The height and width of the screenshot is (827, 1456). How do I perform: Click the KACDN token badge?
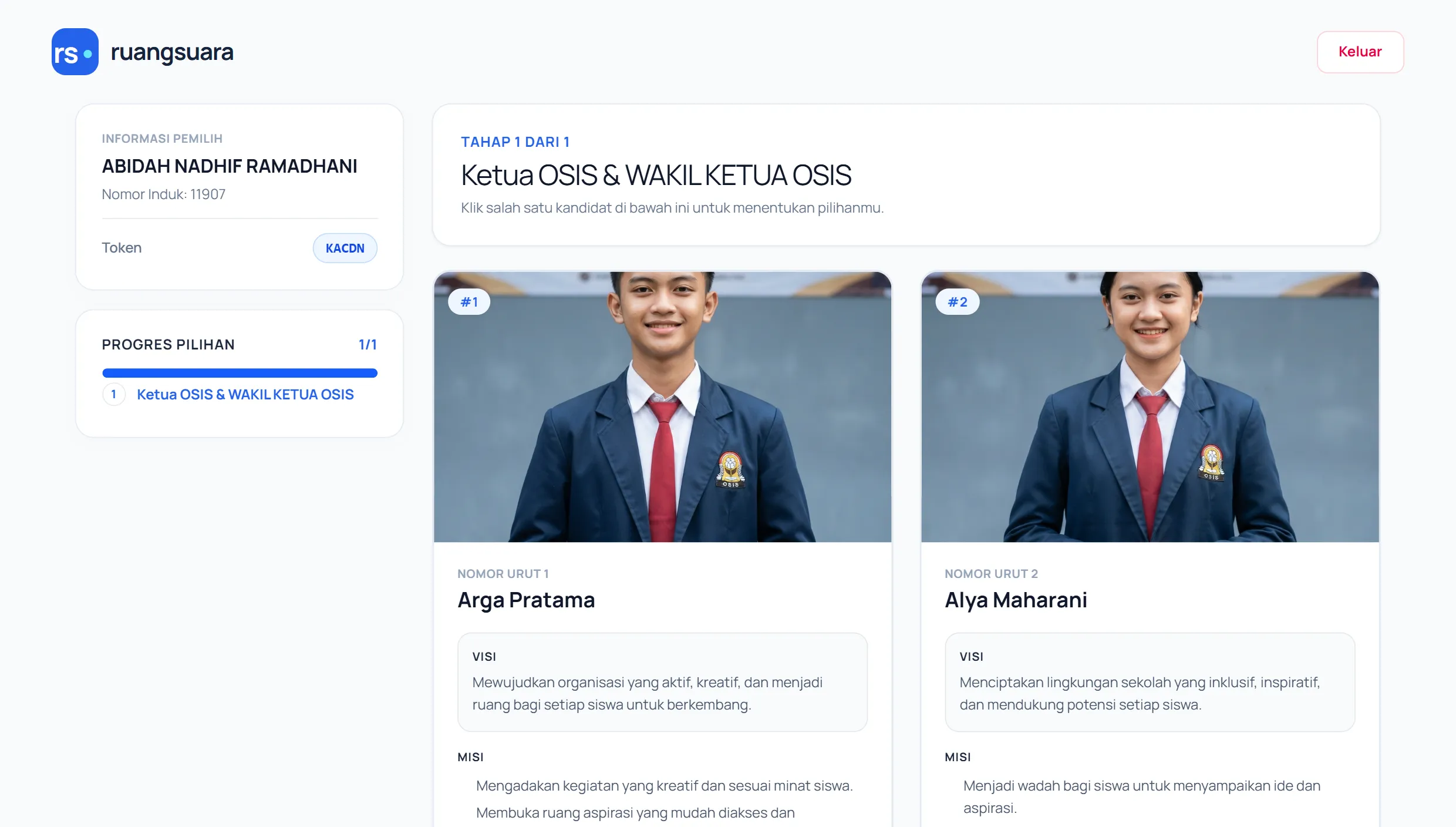pyautogui.click(x=345, y=248)
